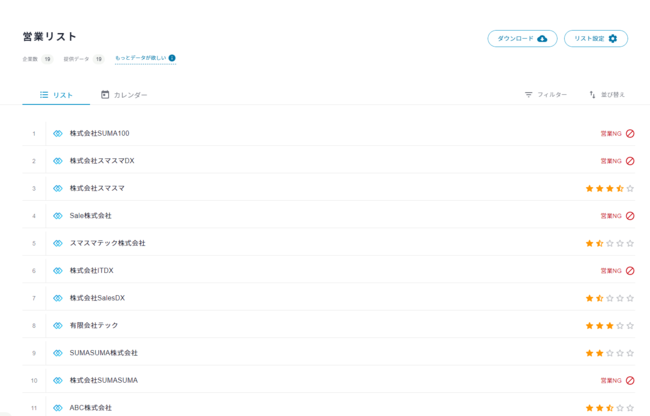Toggle visibility eye for 有限会社テック
Viewport: 650px width, 416px height.
click(58, 326)
